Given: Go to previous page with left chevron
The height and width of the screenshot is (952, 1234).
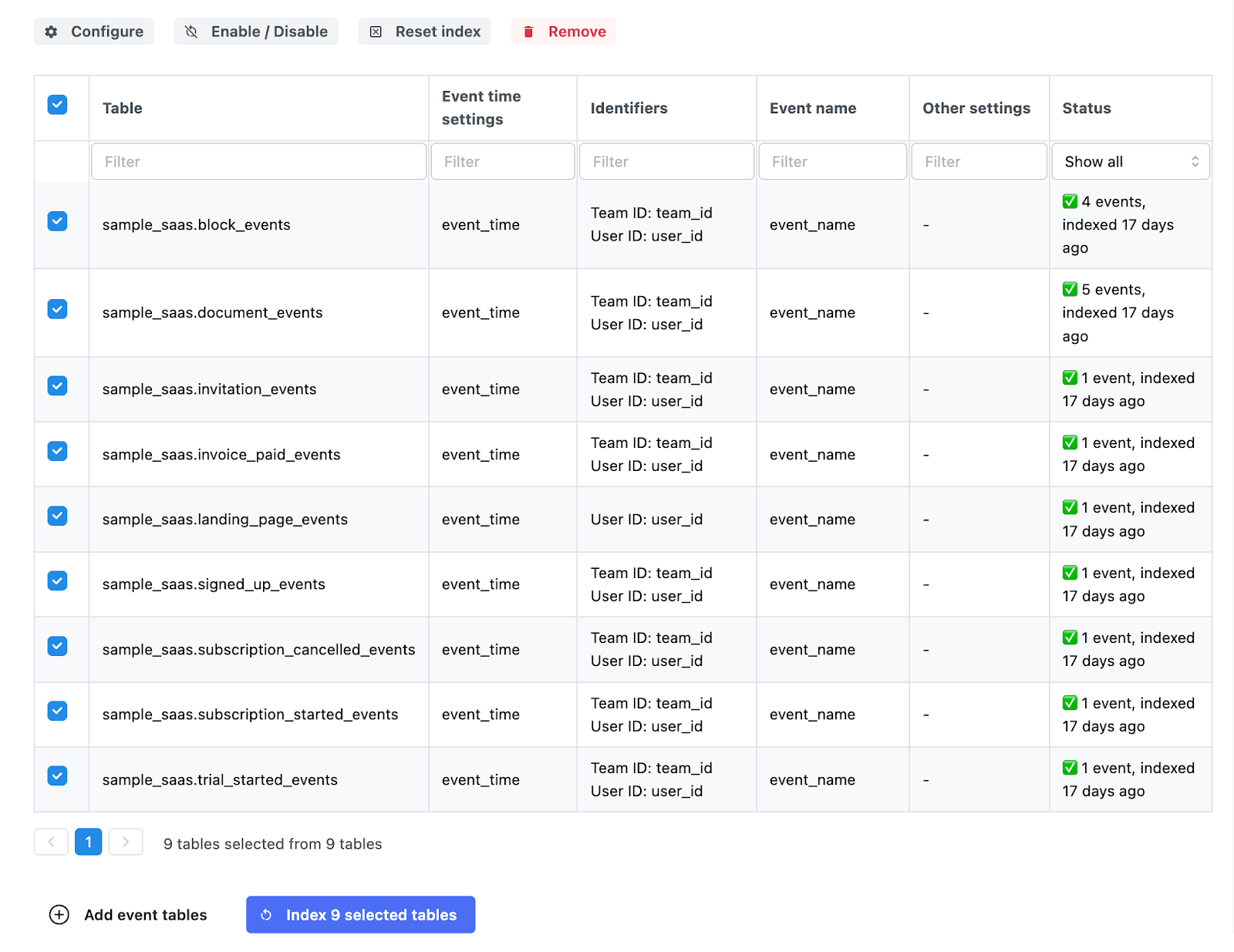Looking at the screenshot, I should pos(51,842).
